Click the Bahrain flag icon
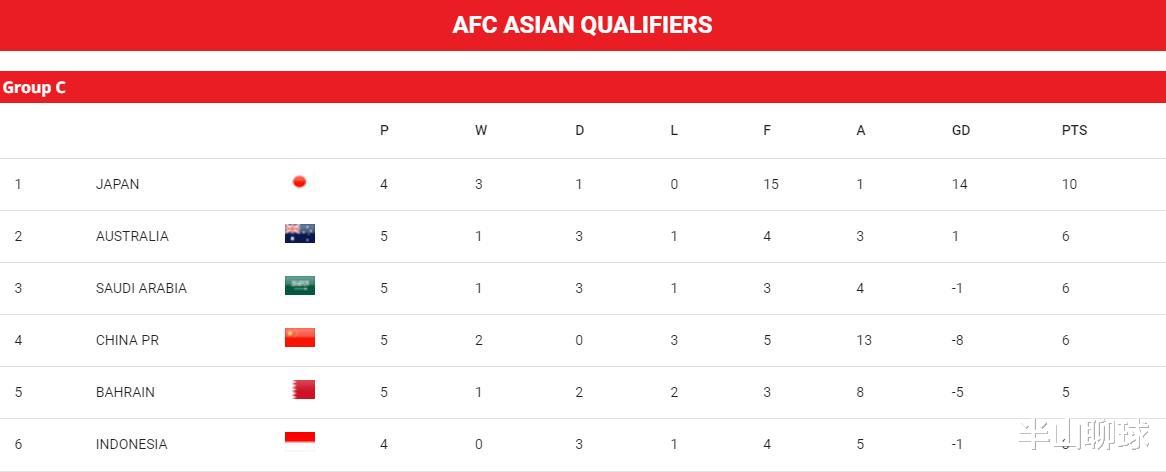 [x=303, y=389]
